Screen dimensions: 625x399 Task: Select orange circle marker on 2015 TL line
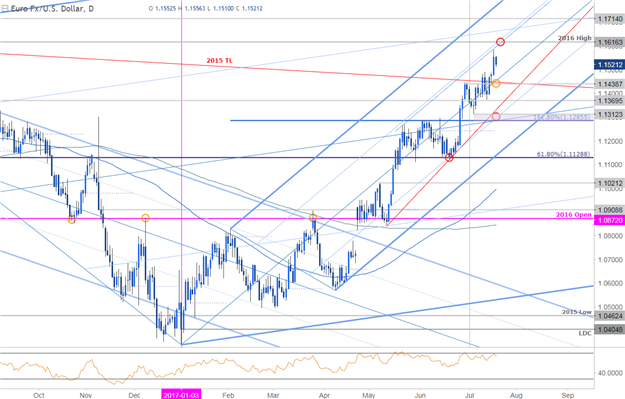(496, 83)
